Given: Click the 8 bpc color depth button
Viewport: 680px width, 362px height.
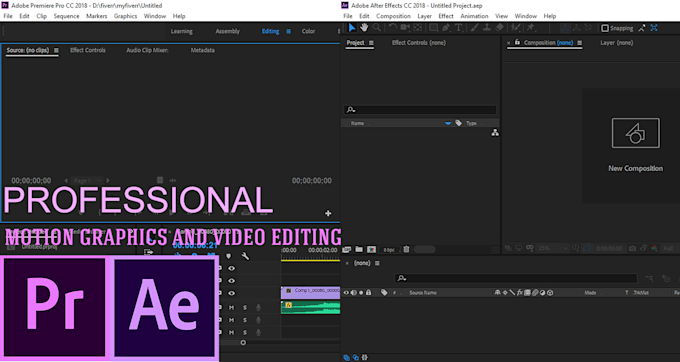Looking at the screenshot, I should coord(389,250).
